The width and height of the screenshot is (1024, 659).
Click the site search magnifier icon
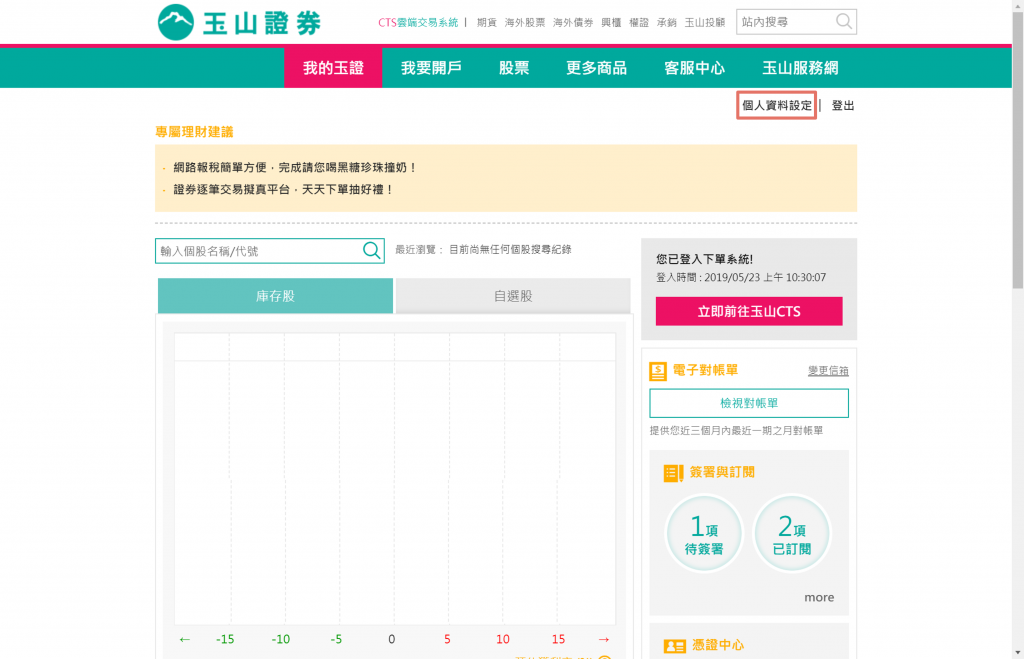coord(844,22)
